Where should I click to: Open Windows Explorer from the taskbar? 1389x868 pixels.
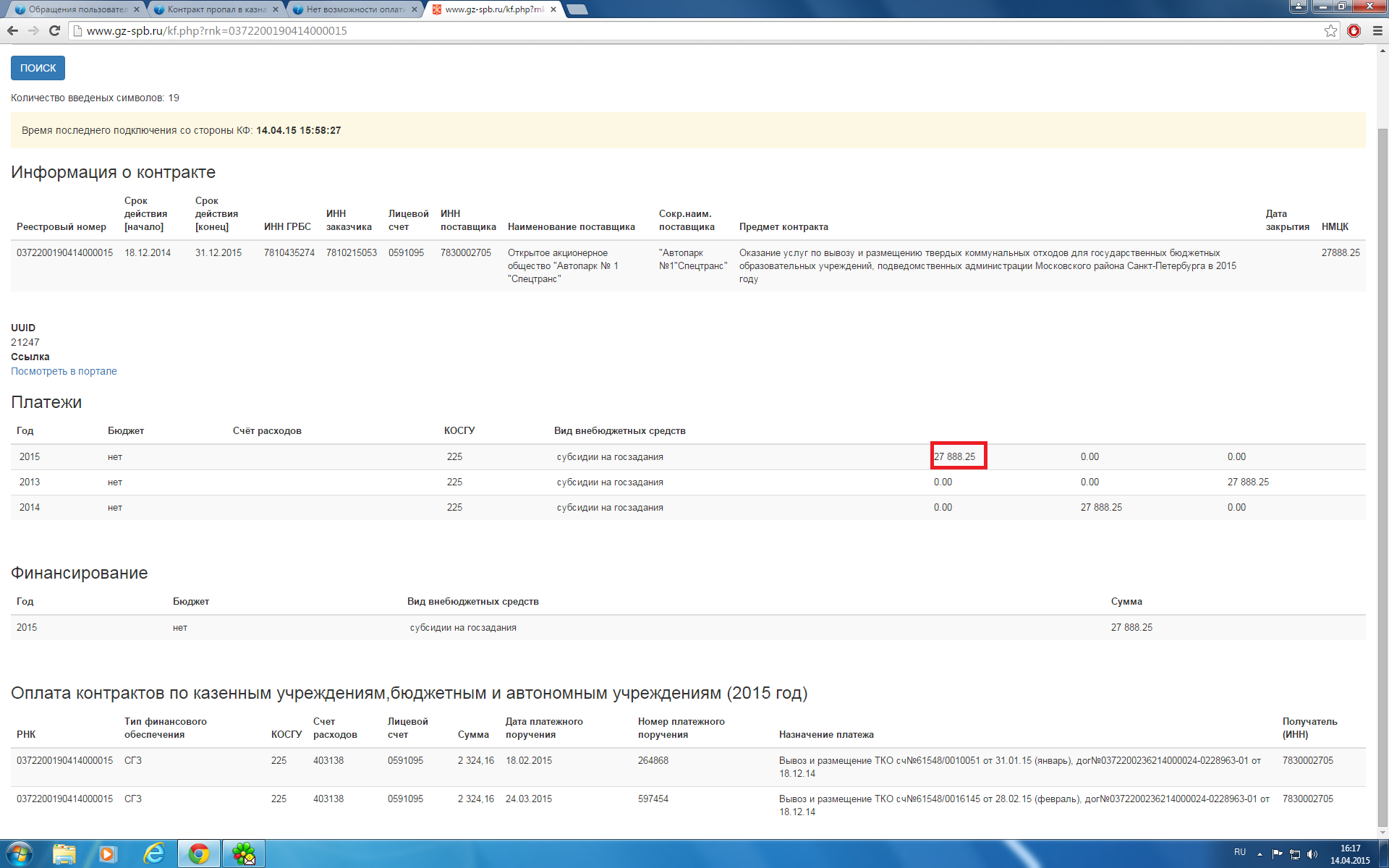64,854
